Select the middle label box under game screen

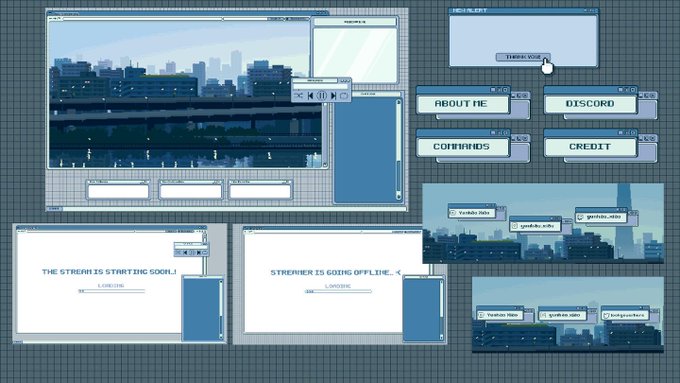tap(190, 191)
